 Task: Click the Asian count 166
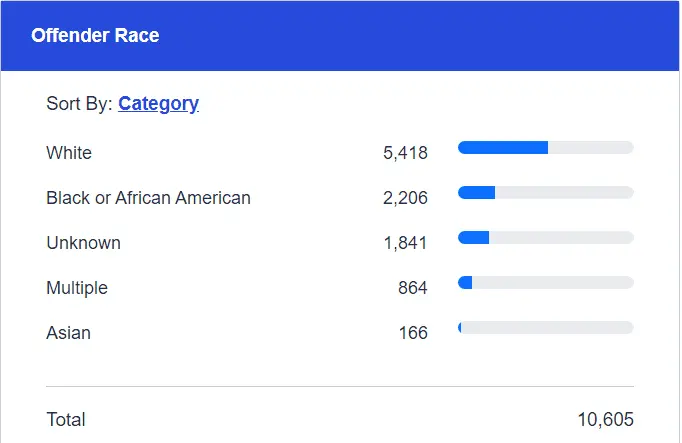click(x=412, y=333)
